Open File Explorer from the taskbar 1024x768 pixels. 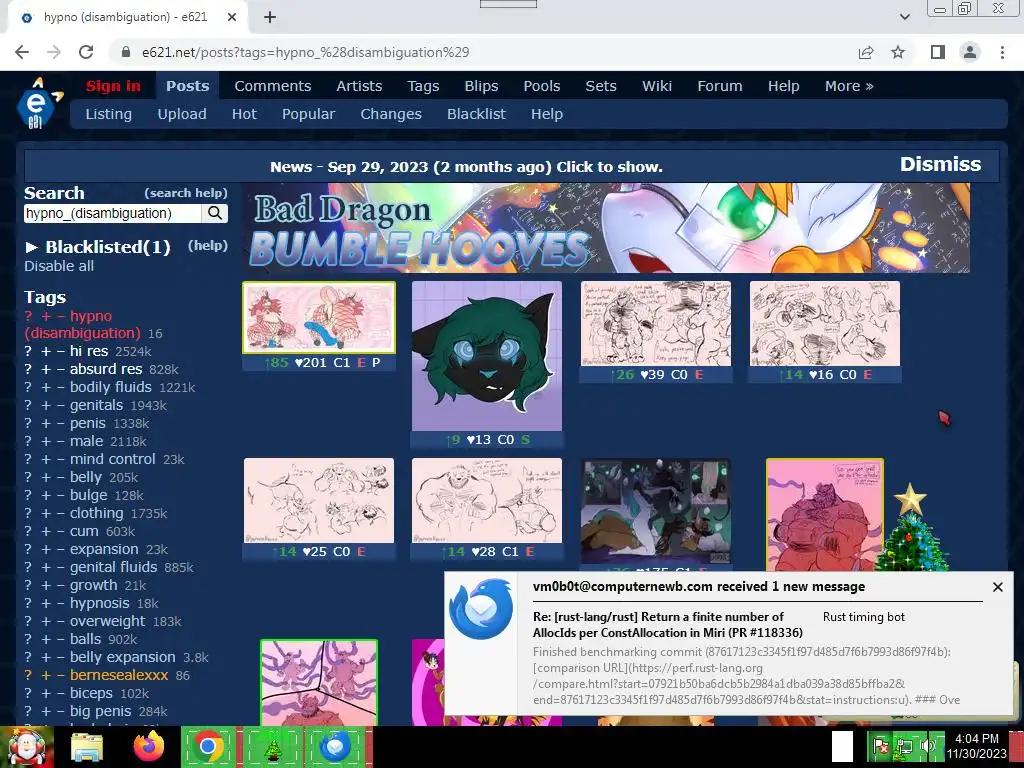tap(87, 747)
